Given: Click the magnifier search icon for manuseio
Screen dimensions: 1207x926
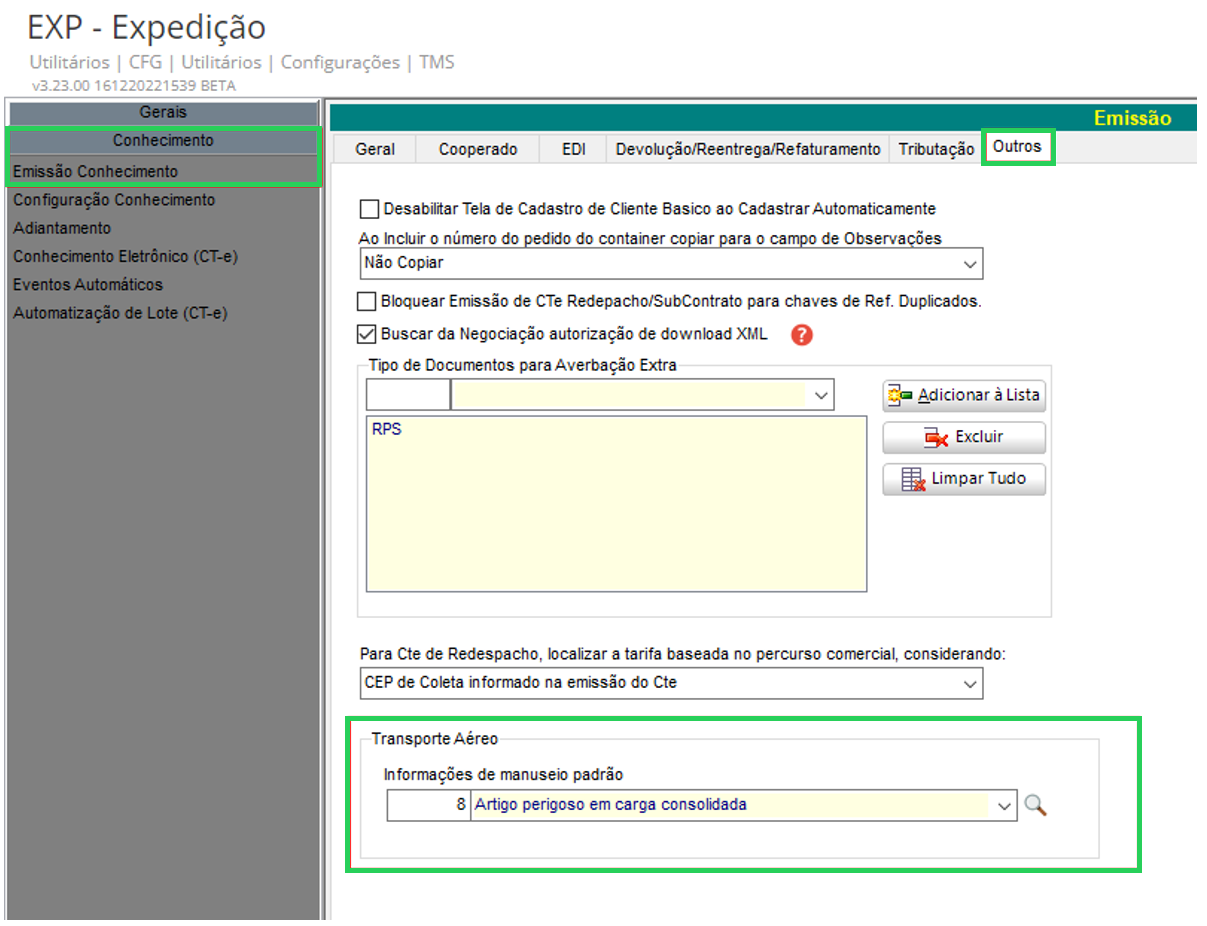Looking at the screenshot, I should [1035, 805].
